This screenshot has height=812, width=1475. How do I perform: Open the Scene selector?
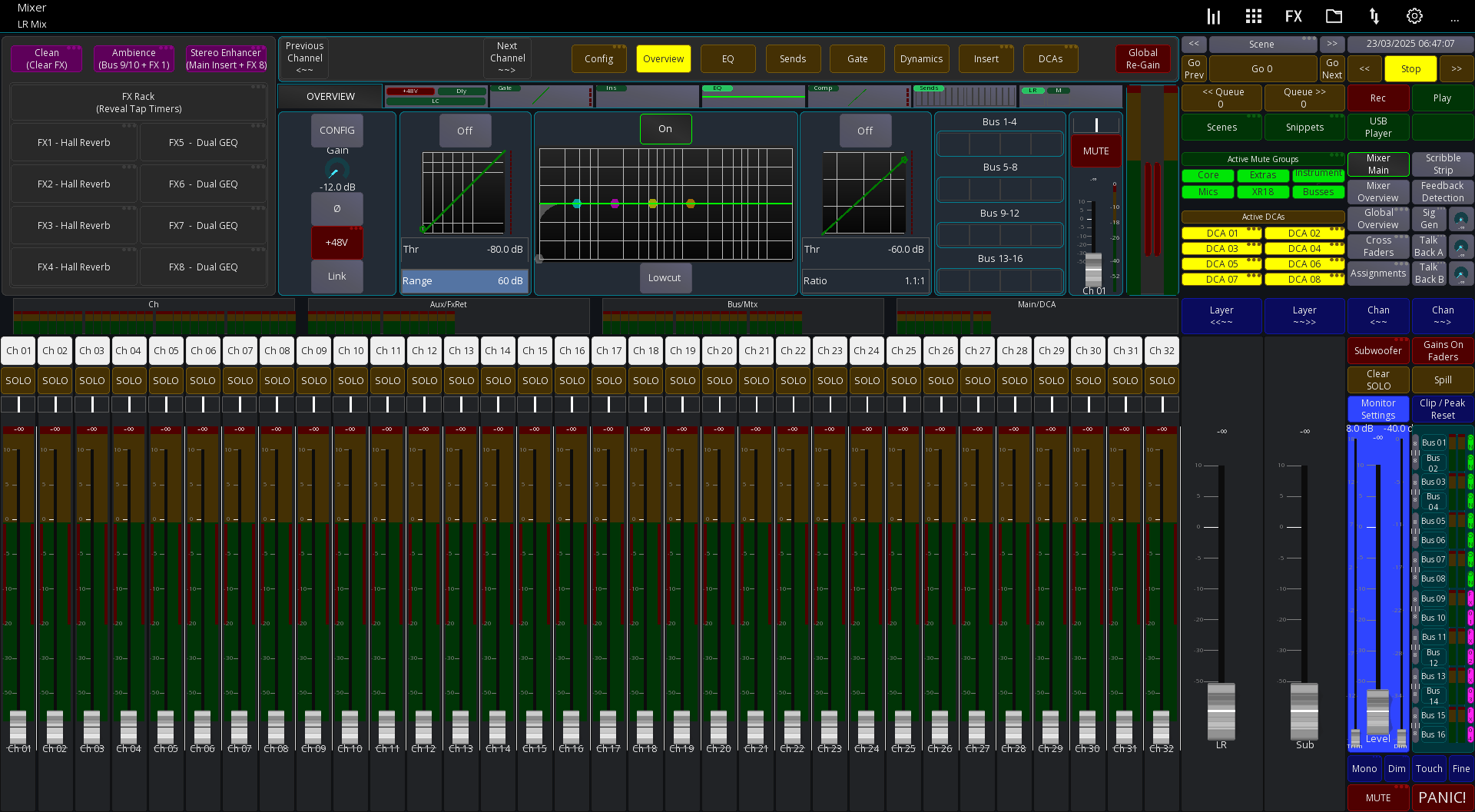coord(1261,44)
